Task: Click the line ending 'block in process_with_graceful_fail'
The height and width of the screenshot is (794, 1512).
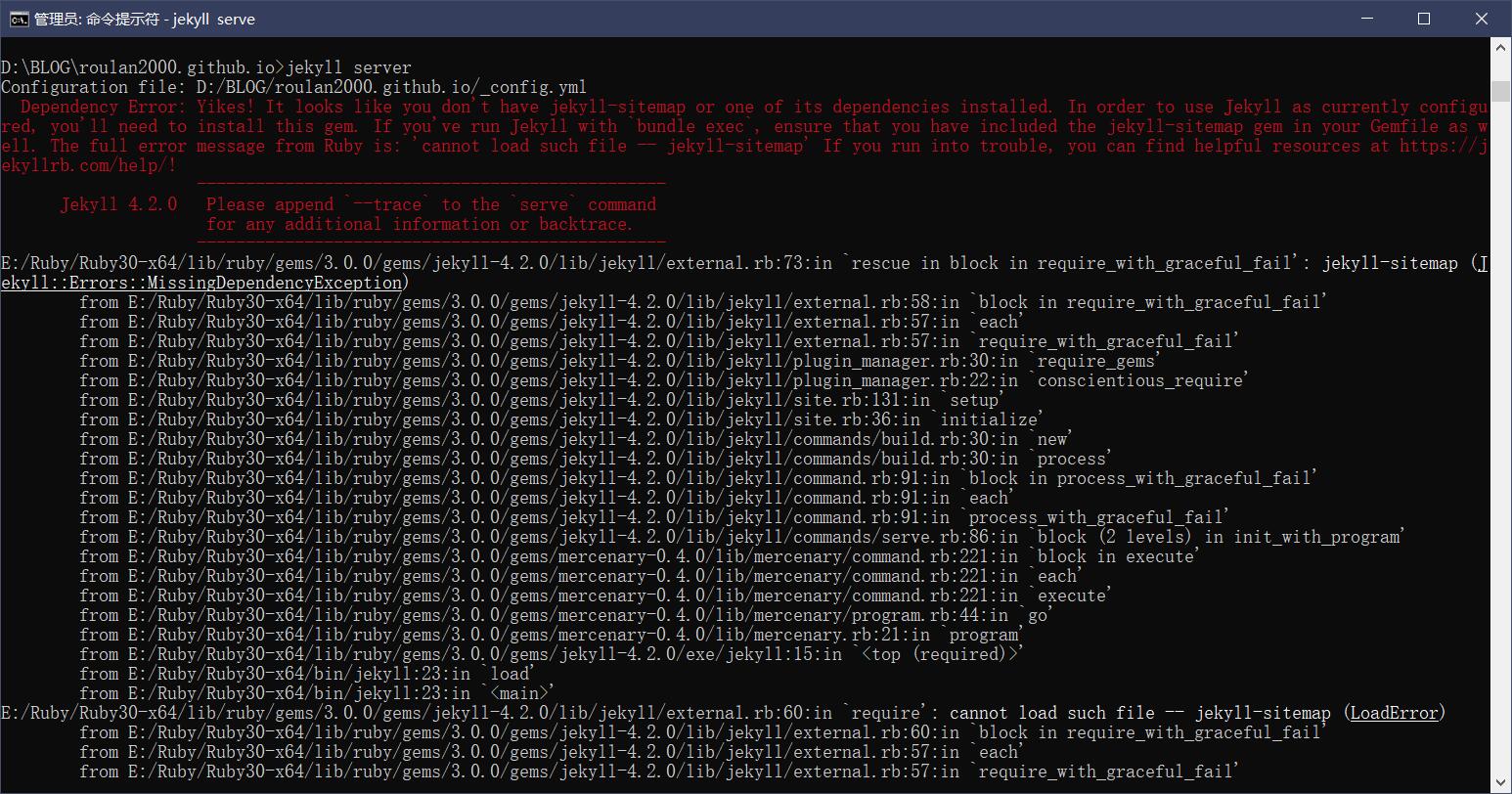Action: 698,478
